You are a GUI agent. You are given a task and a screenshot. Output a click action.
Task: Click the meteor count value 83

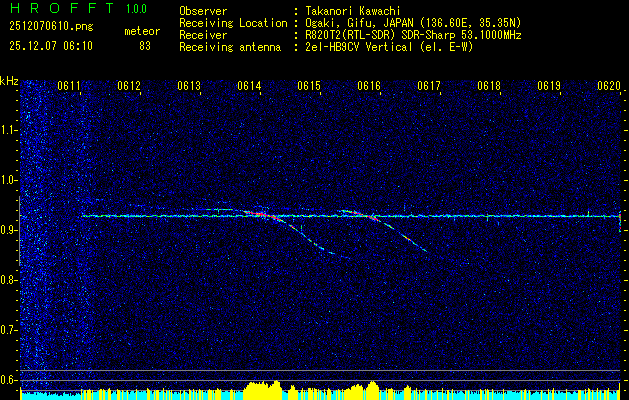145,46
